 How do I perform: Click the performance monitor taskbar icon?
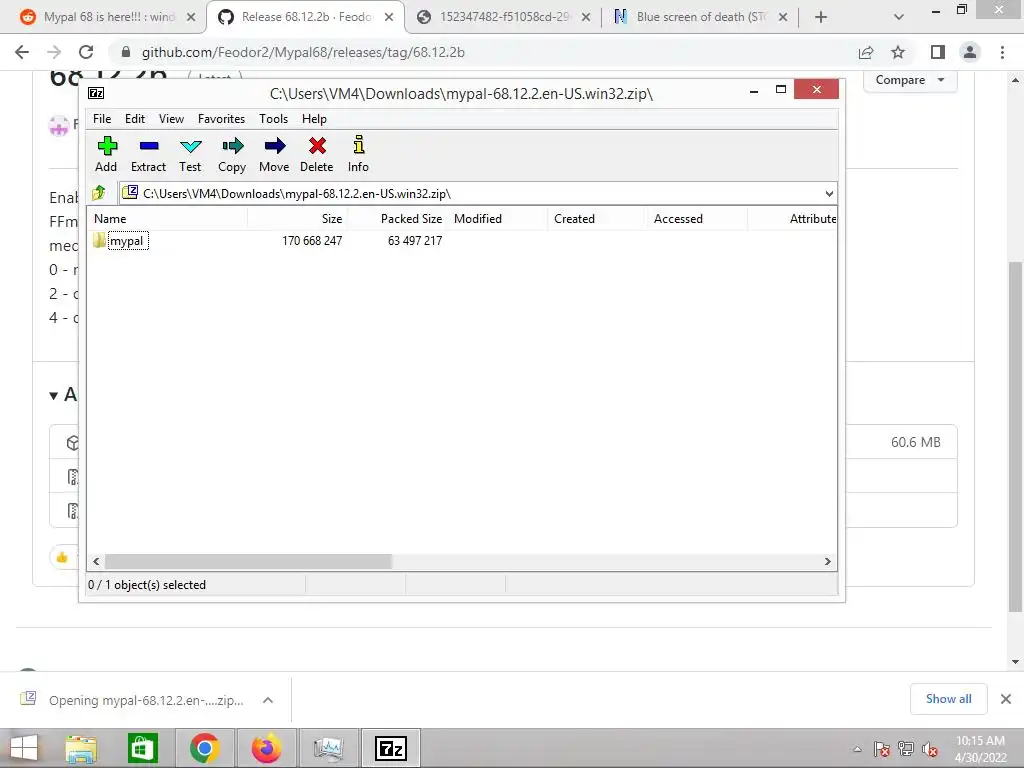click(x=328, y=748)
